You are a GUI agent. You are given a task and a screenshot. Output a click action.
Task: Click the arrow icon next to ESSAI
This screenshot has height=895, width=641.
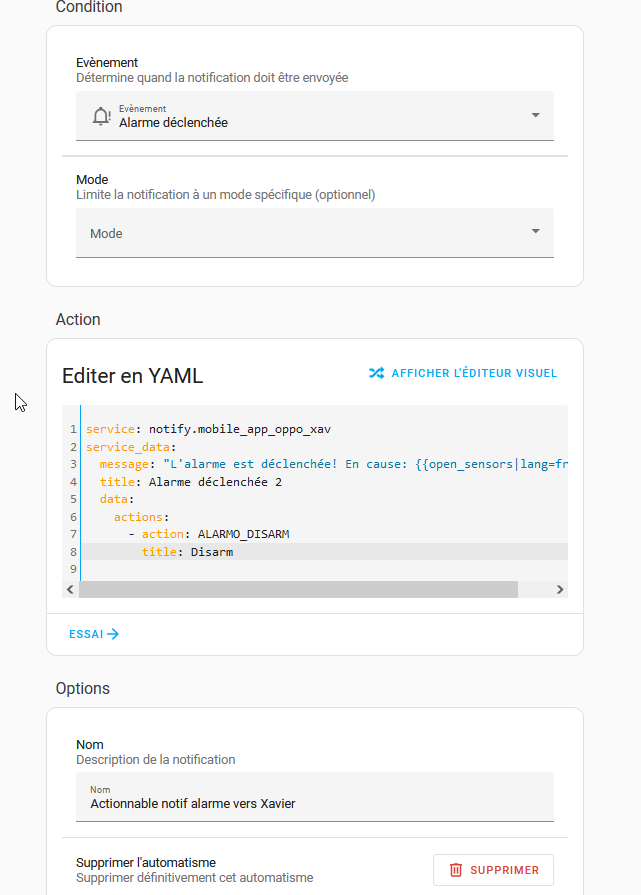click(113, 634)
